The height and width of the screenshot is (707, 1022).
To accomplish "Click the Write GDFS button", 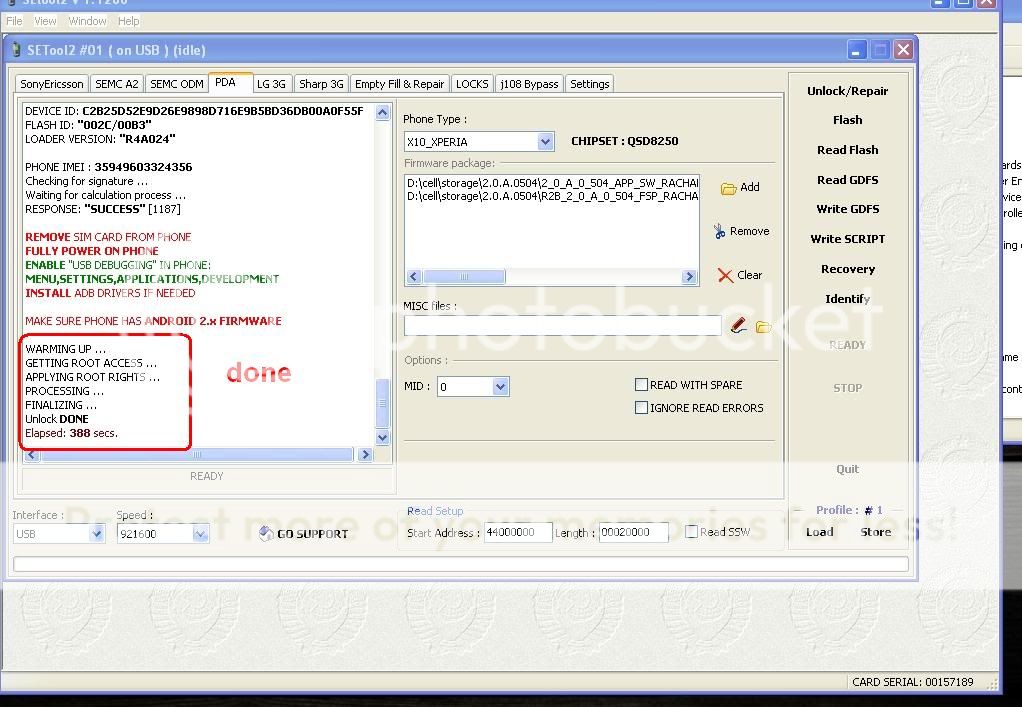I will pyautogui.click(x=847, y=209).
